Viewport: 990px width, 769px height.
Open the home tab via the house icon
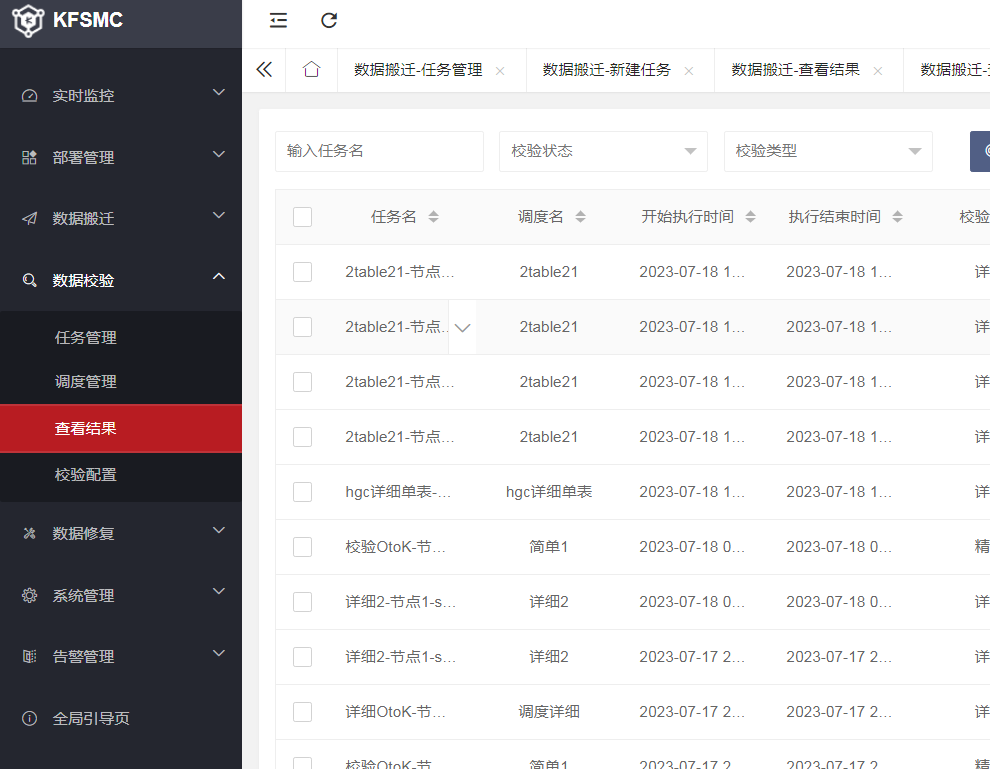tap(311, 69)
